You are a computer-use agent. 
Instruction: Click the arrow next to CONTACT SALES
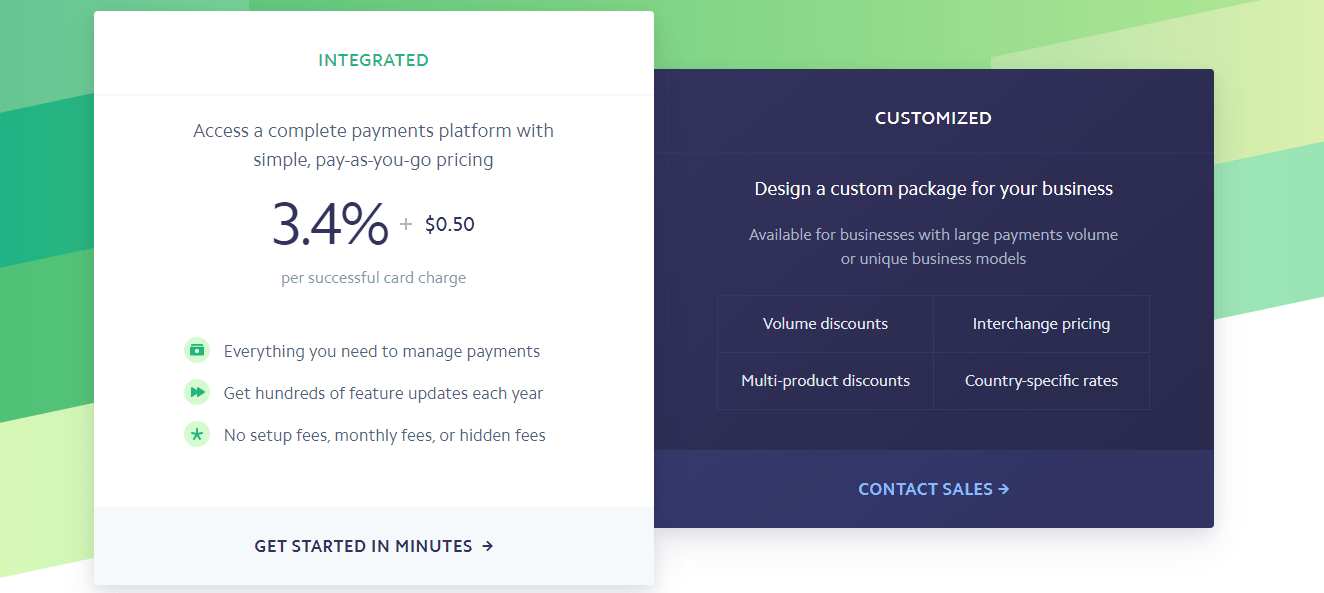(x=1002, y=488)
